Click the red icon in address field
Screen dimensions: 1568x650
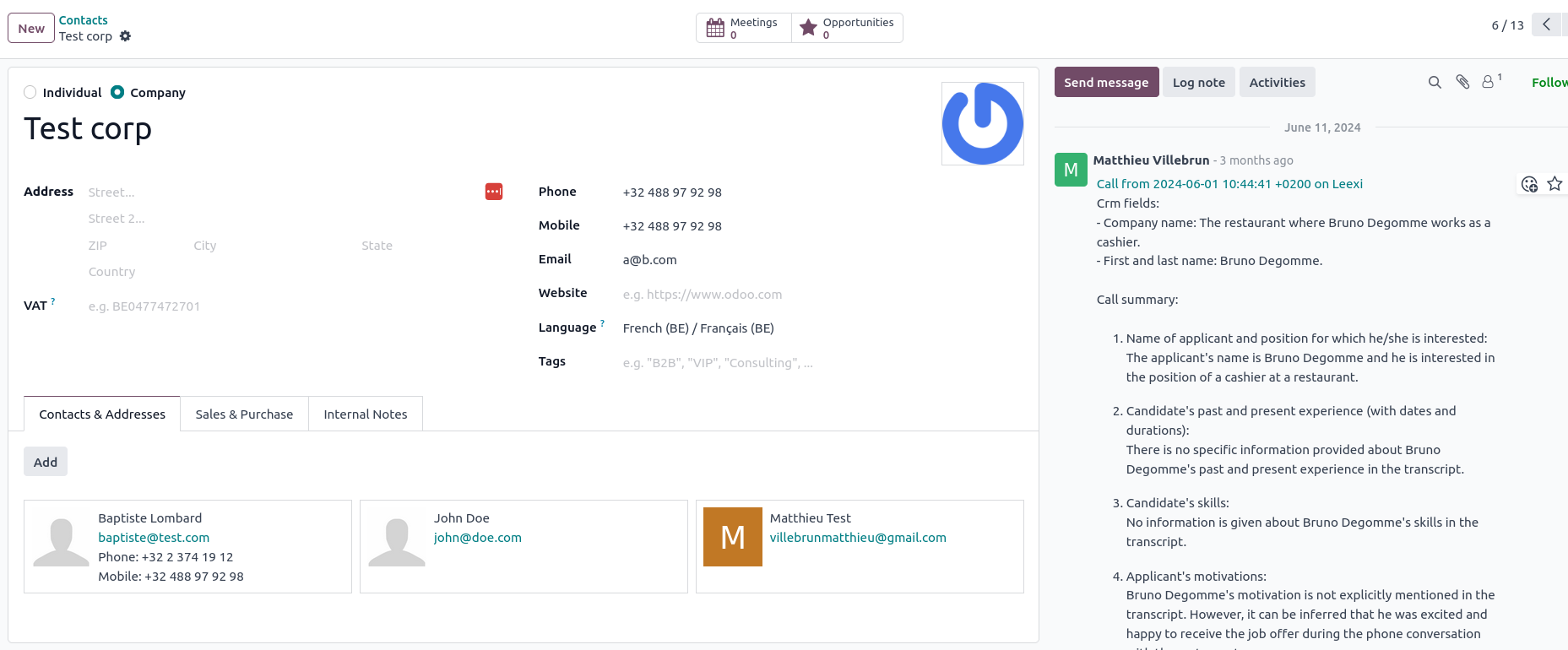click(x=494, y=192)
